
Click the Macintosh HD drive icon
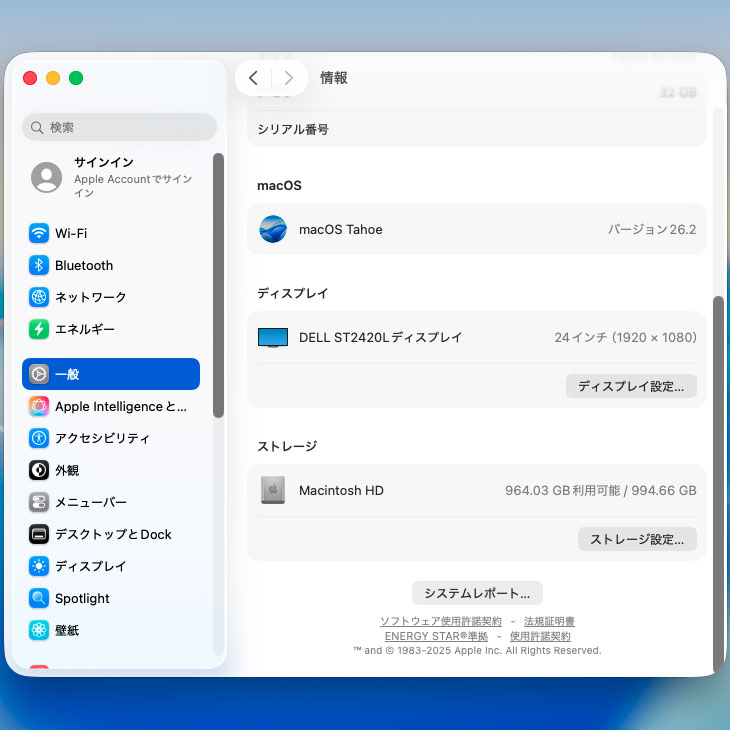point(273,490)
